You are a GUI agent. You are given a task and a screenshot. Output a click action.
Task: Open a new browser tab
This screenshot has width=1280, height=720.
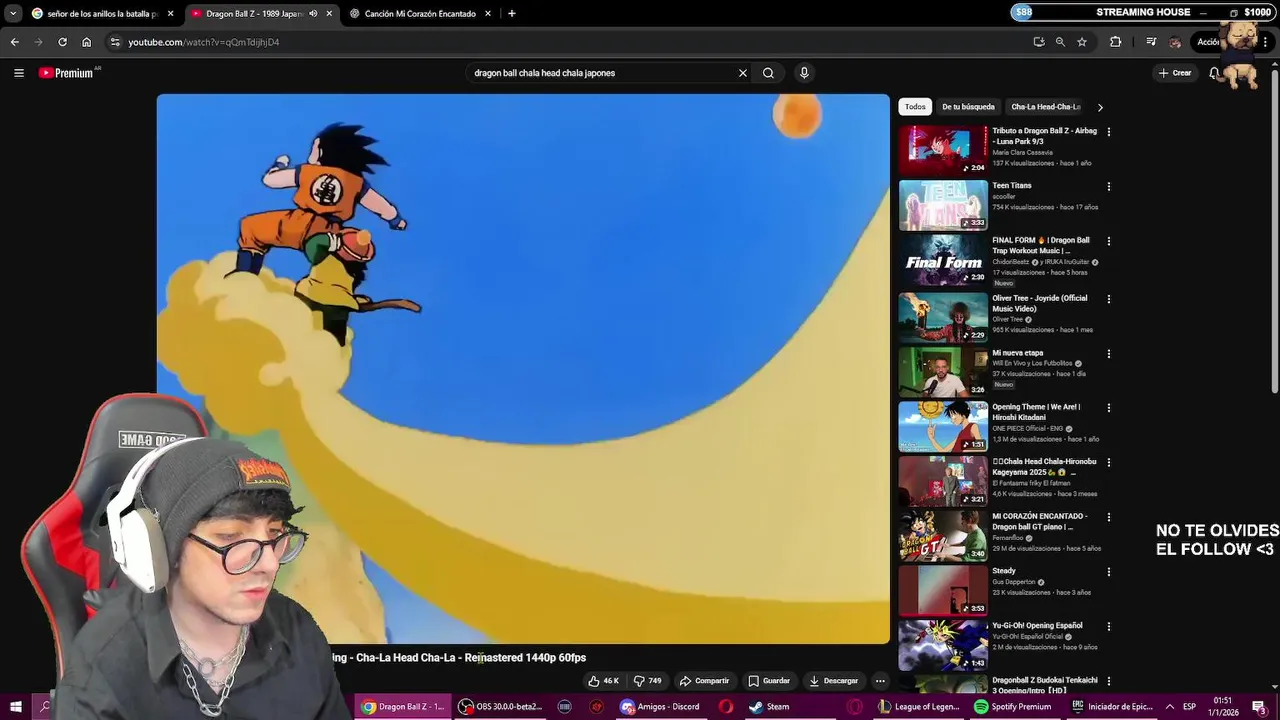pos(512,14)
